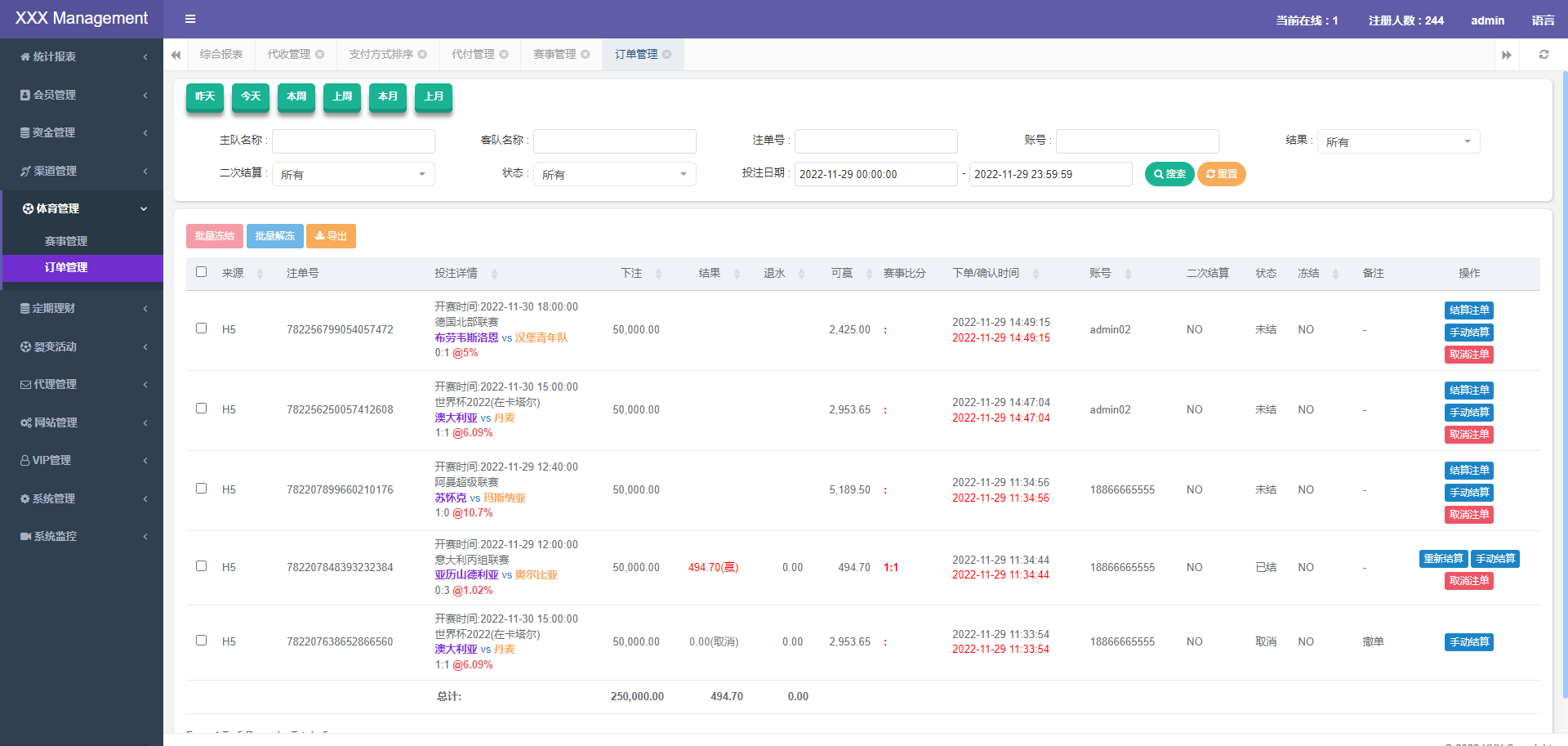Check the select-all checkbox in table header
Screen dimensions: 1568x746
(202, 272)
